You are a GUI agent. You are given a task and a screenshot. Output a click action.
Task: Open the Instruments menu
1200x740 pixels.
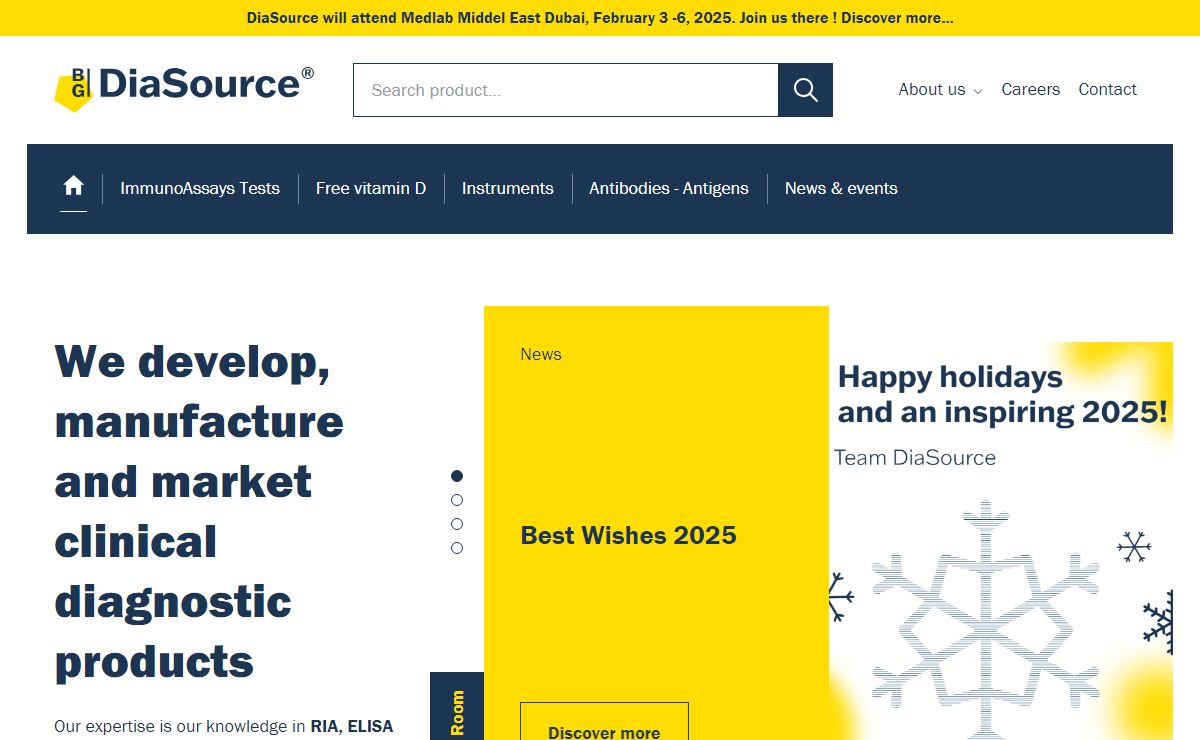(507, 188)
